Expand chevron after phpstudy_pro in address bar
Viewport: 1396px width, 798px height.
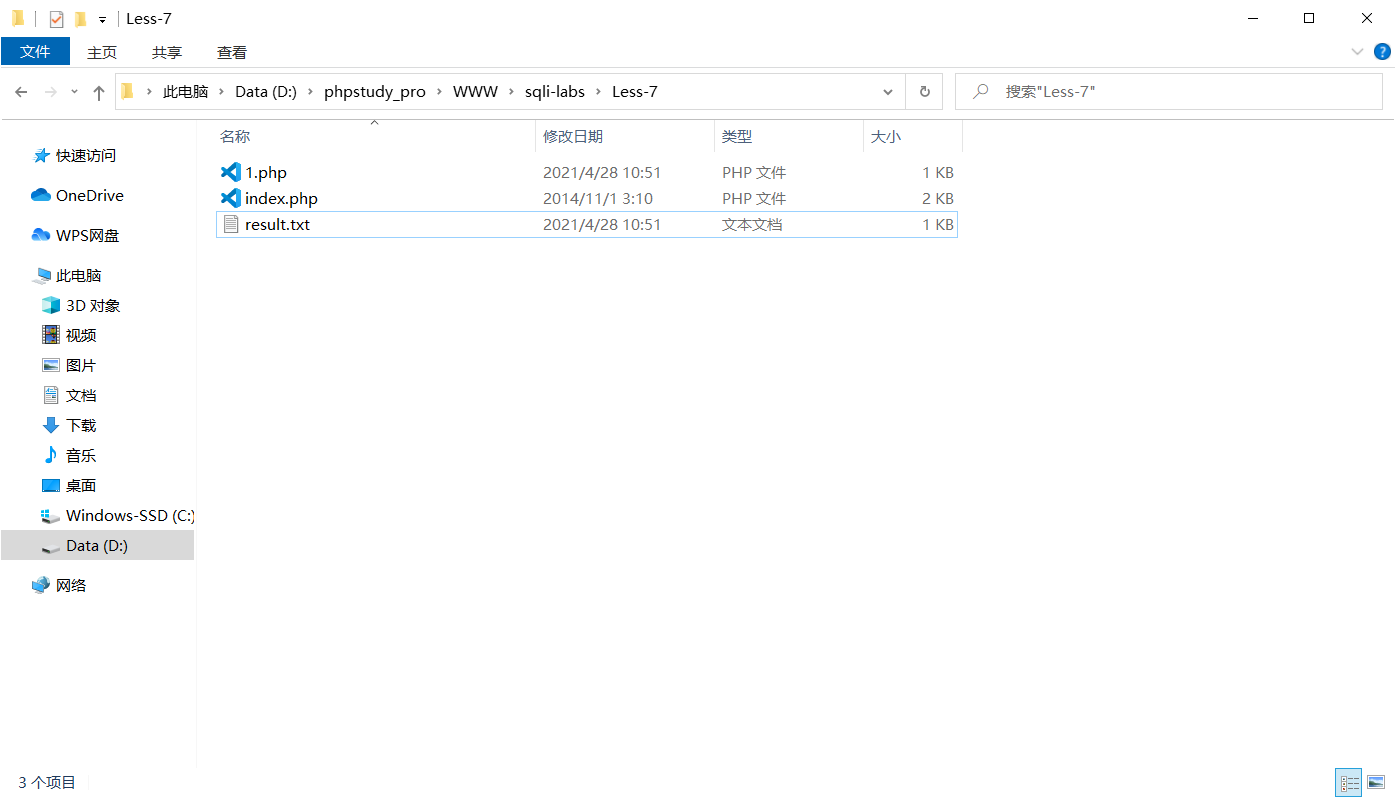click(440, 92)
